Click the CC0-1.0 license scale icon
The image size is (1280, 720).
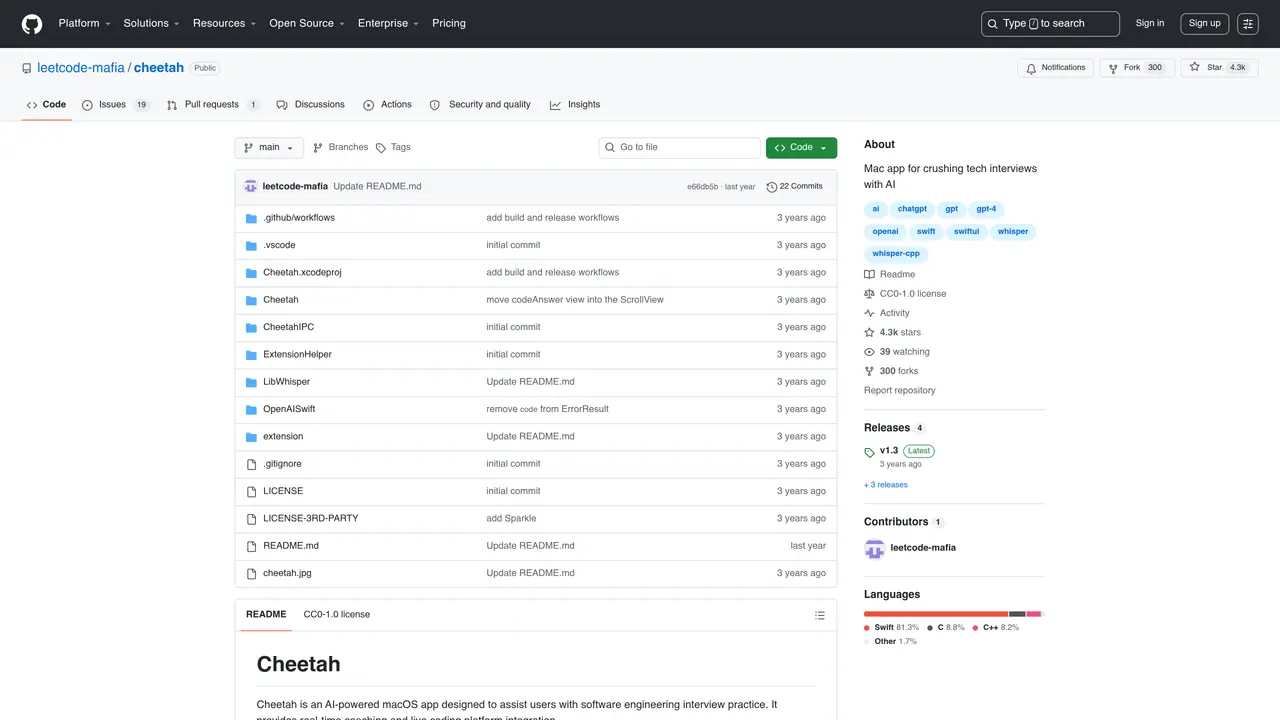(869, 294)
